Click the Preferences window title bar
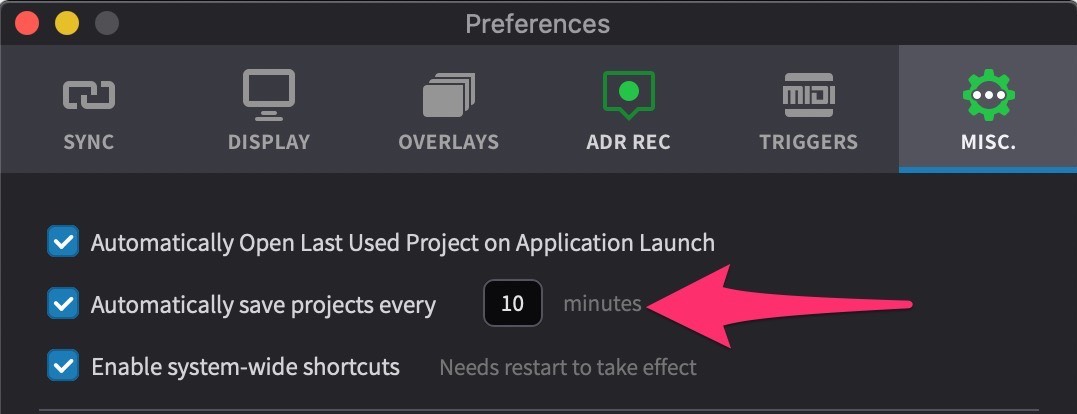Screen dimensions: 1077x414 538,24
